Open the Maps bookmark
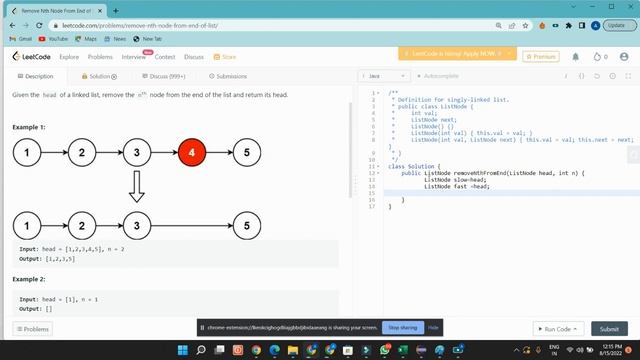This screenshot has width=640, height=360. [86, 39]
